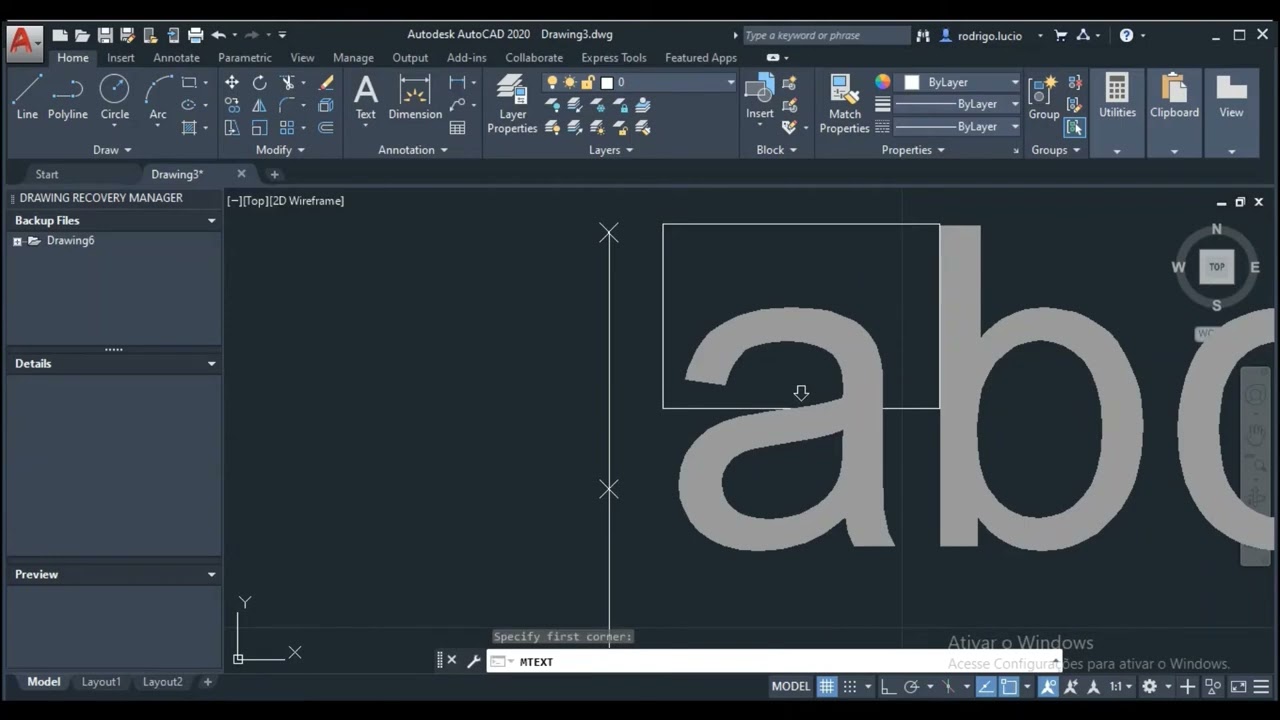Expand the Block panel

(x=777, y=150)
